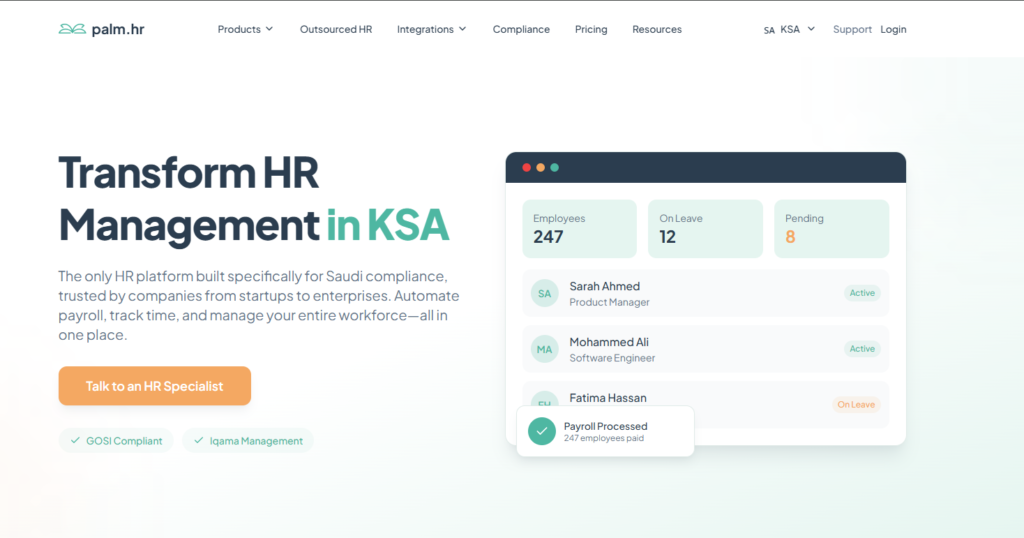The image size is (1024, 538).
Task: Expand the Products dropdown menu
Action: tap(245, 29)
